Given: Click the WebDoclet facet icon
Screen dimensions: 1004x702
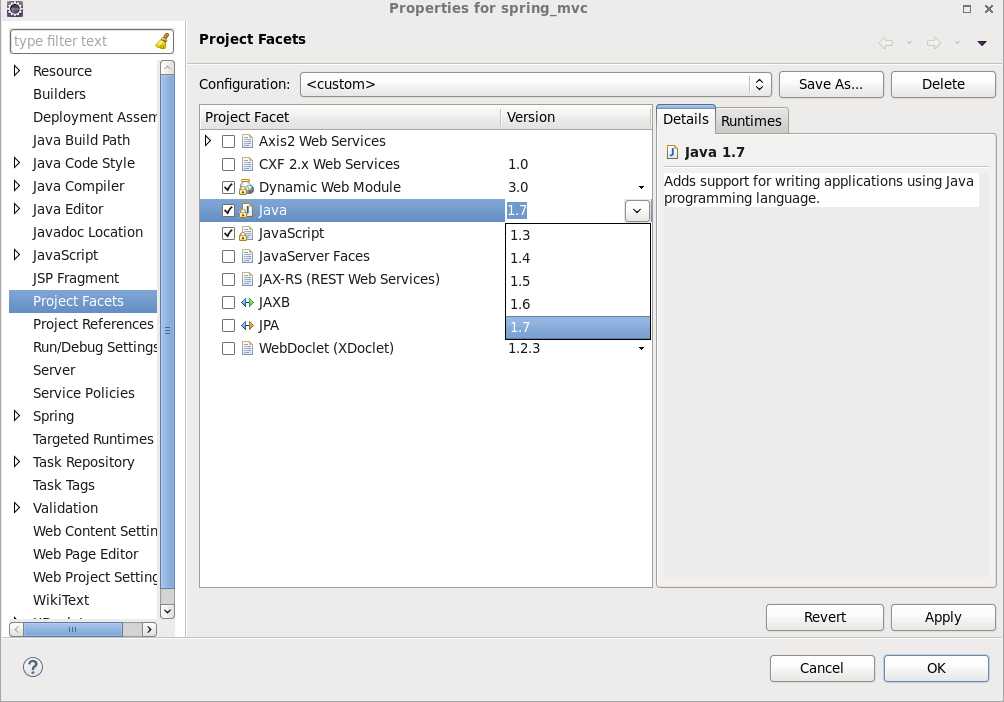Looking at the screenshot, I should (x=247, y=348).
